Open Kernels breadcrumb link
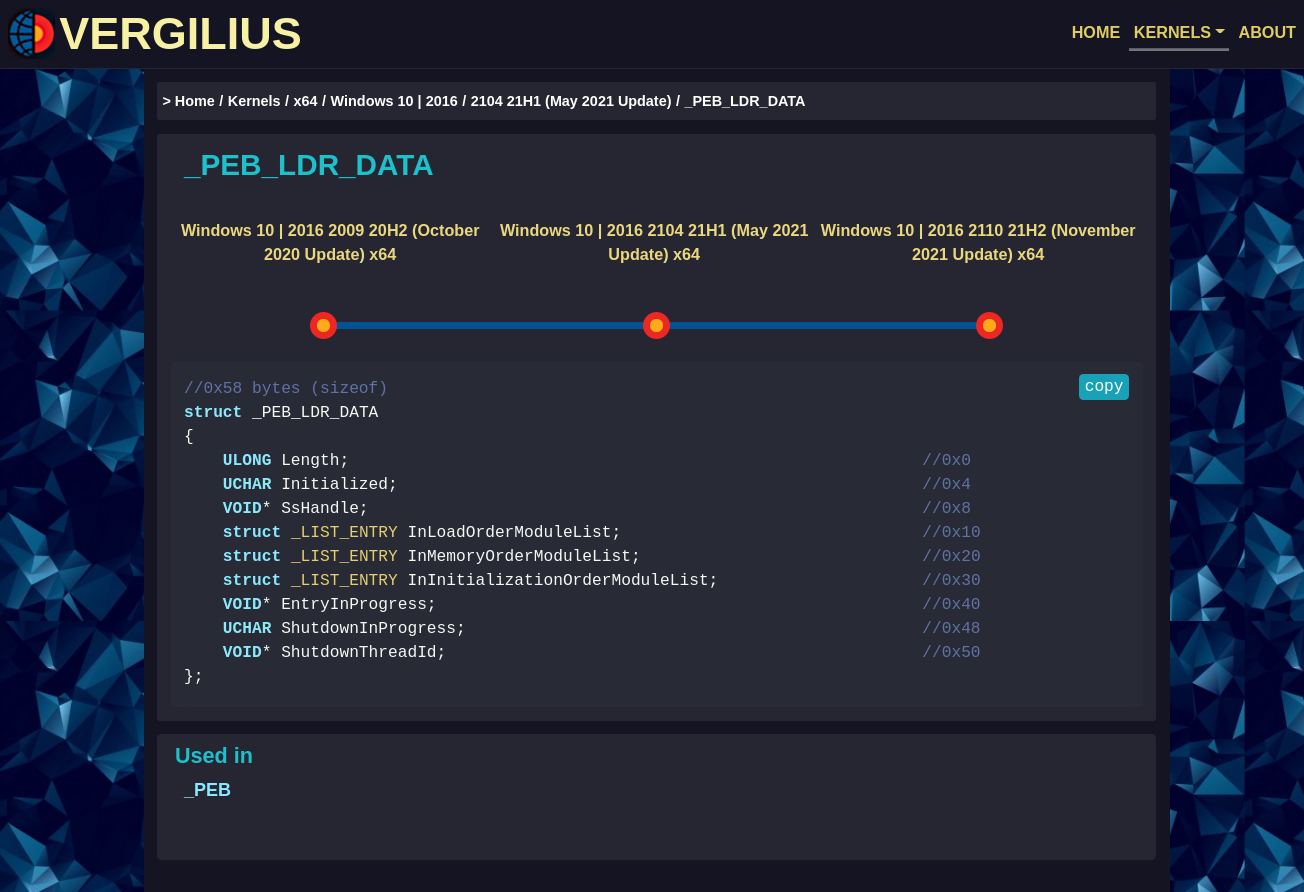 (253, 101)
